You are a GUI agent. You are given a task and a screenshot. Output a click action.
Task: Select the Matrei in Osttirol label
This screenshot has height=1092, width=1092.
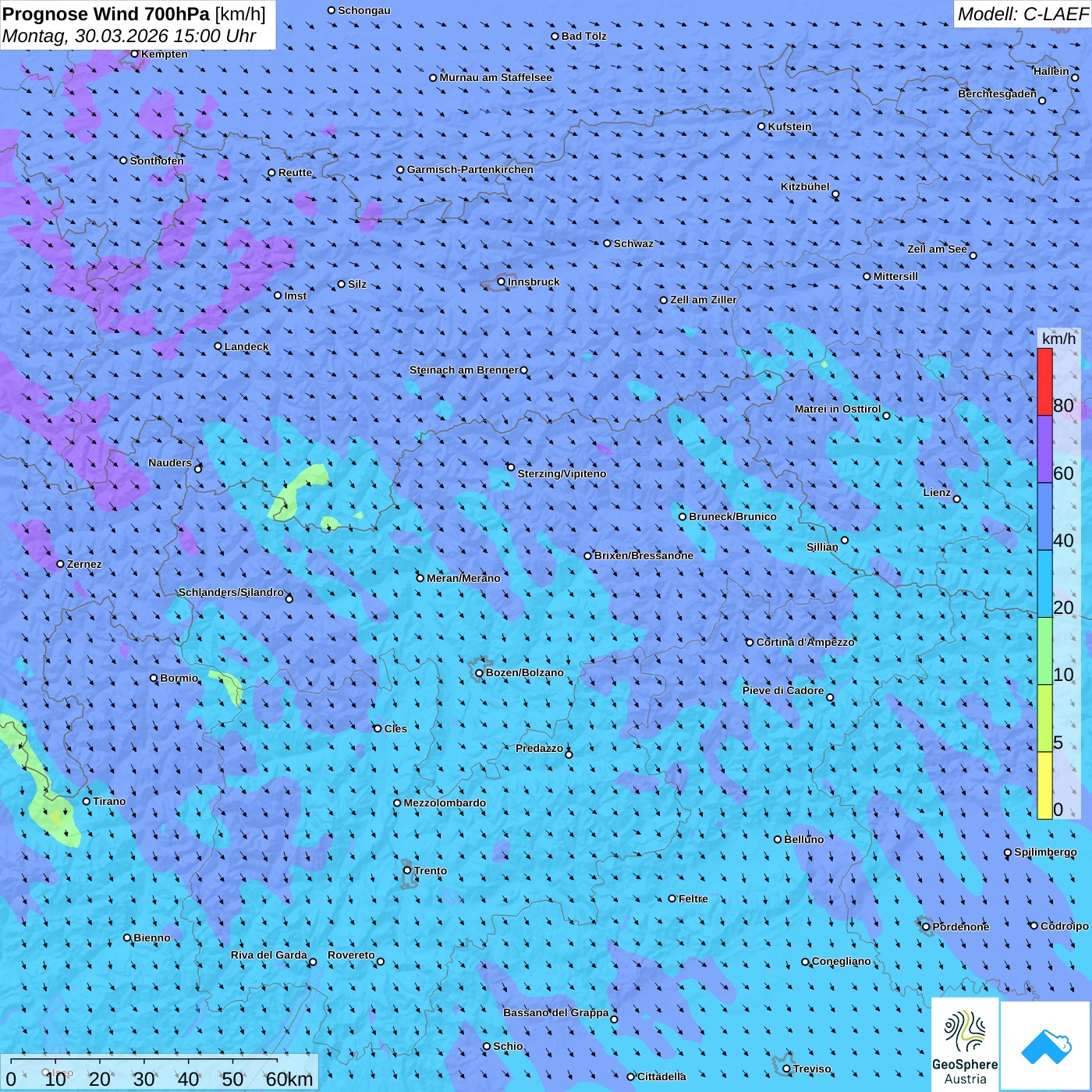(838, 409)
